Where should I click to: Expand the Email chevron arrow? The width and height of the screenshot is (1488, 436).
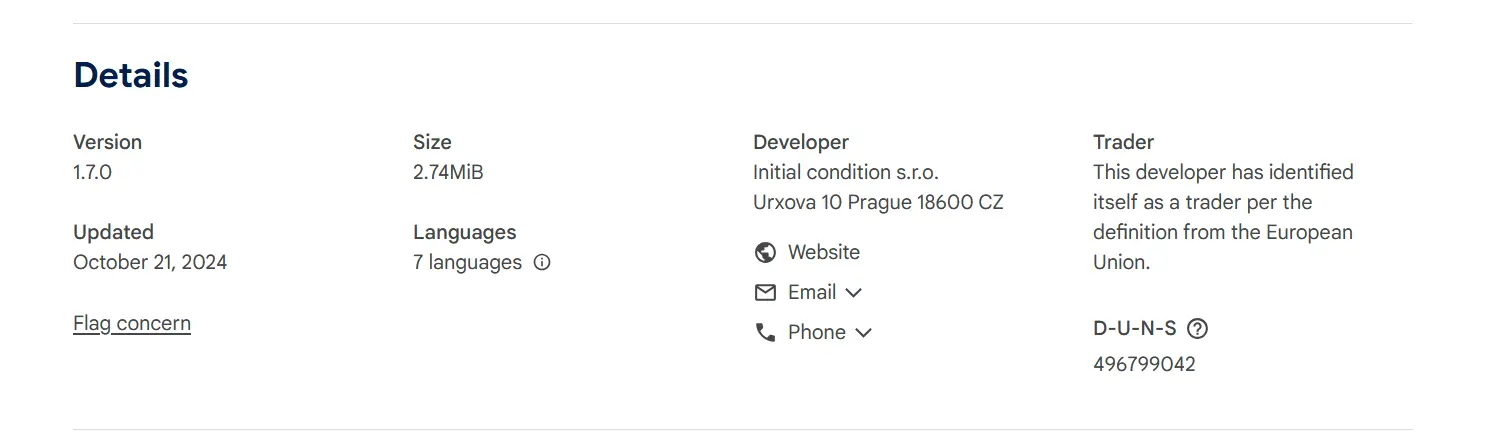[x=853, y=293]
